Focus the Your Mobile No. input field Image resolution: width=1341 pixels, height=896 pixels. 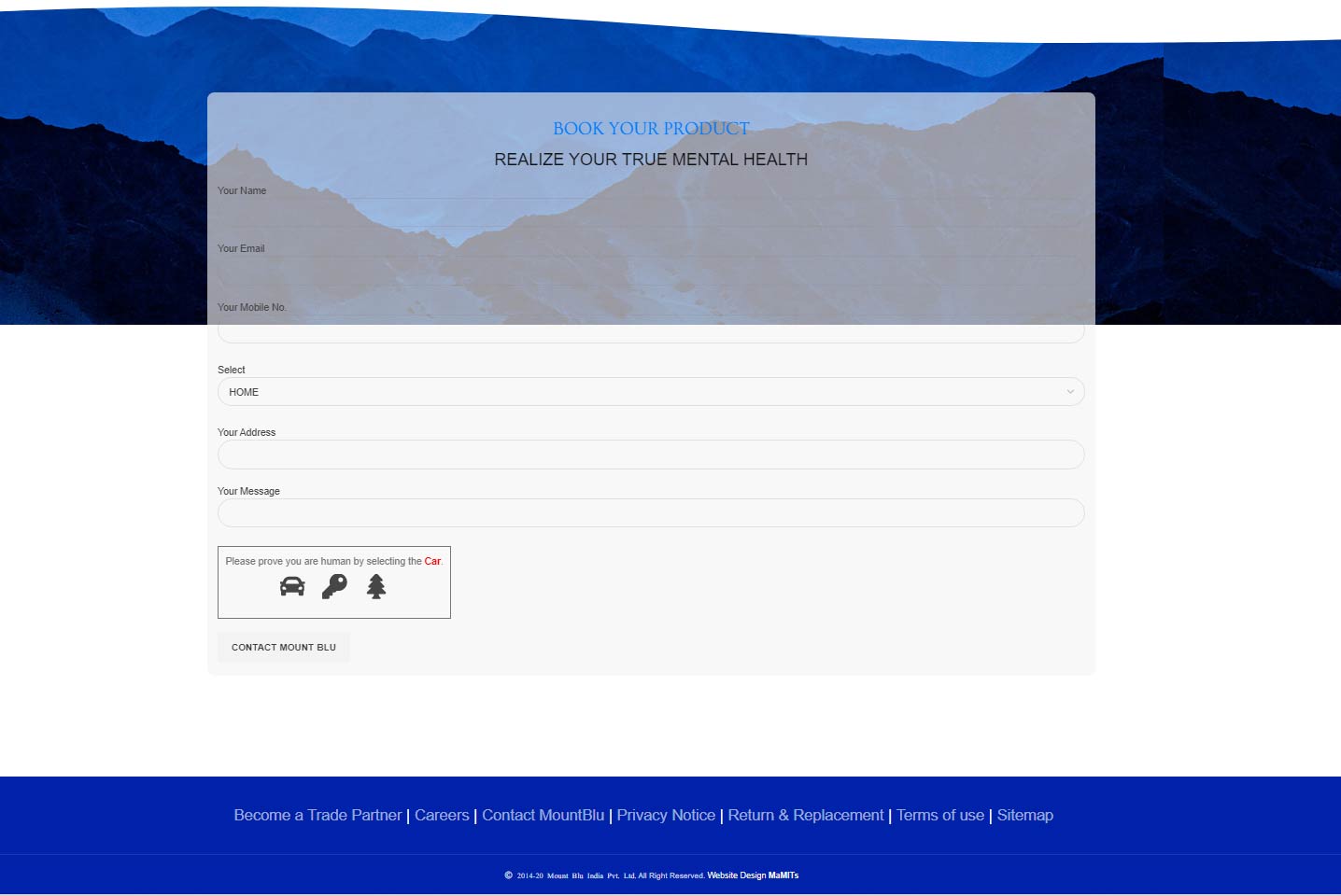tap(650, 330)
